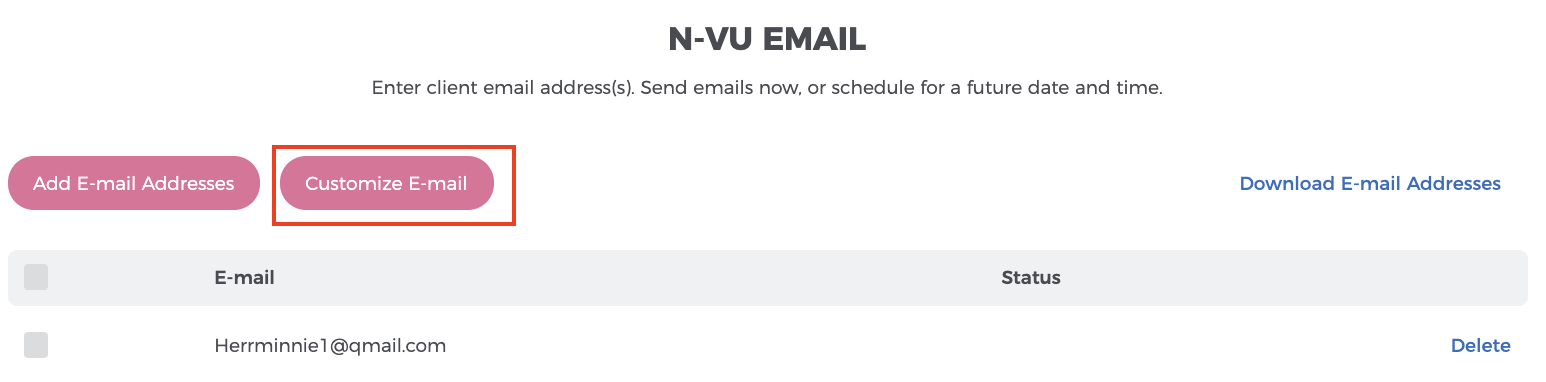This screenshot has width=1546, height=382.
Task: Tick the header row checkbox
Action: (36, 277)
